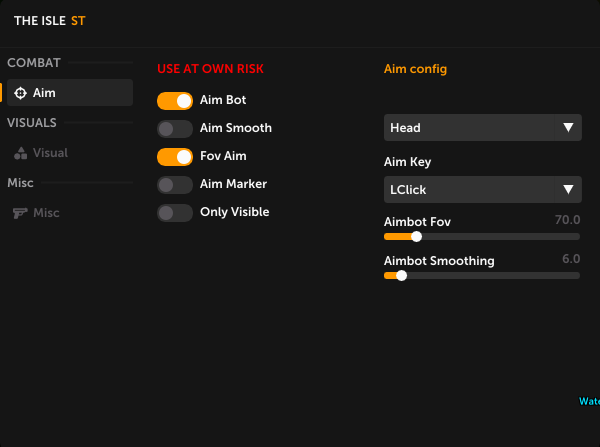
Task: Click the crosshair icon beside Aim
Action: (x=20, y=93)
